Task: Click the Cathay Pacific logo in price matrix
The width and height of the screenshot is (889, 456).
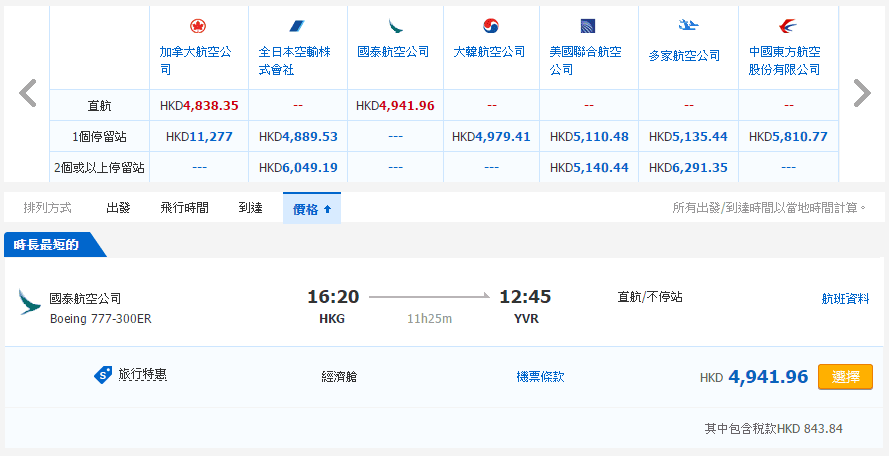Action: 395,26
